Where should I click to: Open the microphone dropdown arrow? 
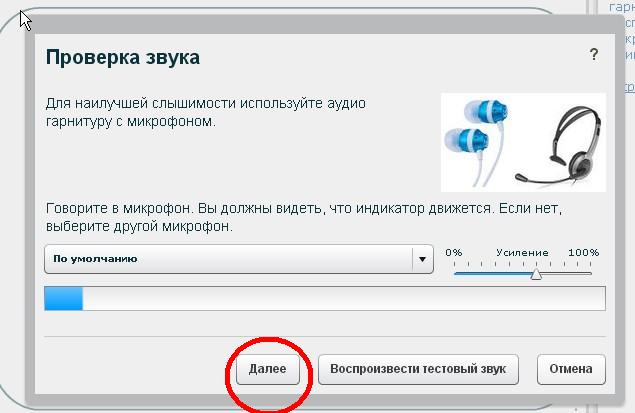coord(421,259)
